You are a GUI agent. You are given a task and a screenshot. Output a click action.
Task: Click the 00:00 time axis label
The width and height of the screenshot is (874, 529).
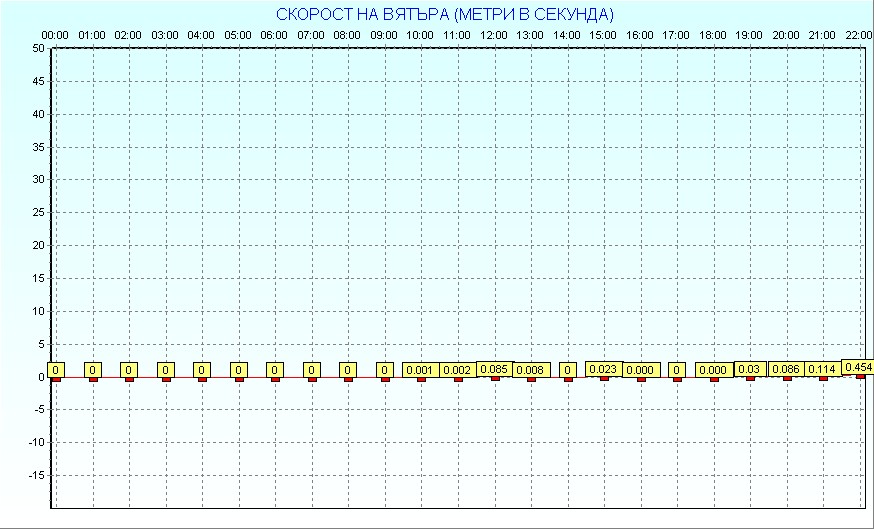point(56,35)
